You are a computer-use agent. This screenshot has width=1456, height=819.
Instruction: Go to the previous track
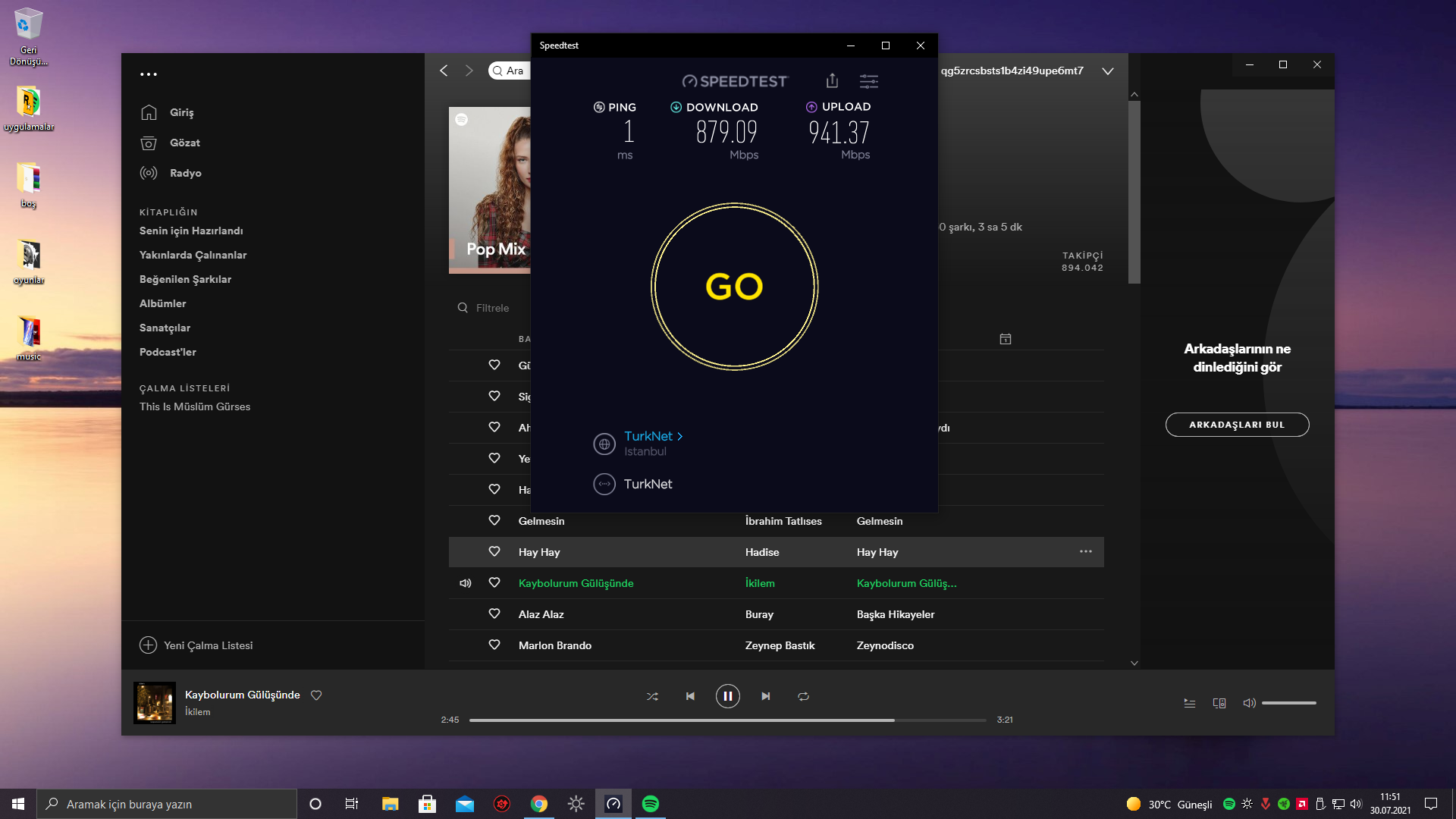[690, 696]
